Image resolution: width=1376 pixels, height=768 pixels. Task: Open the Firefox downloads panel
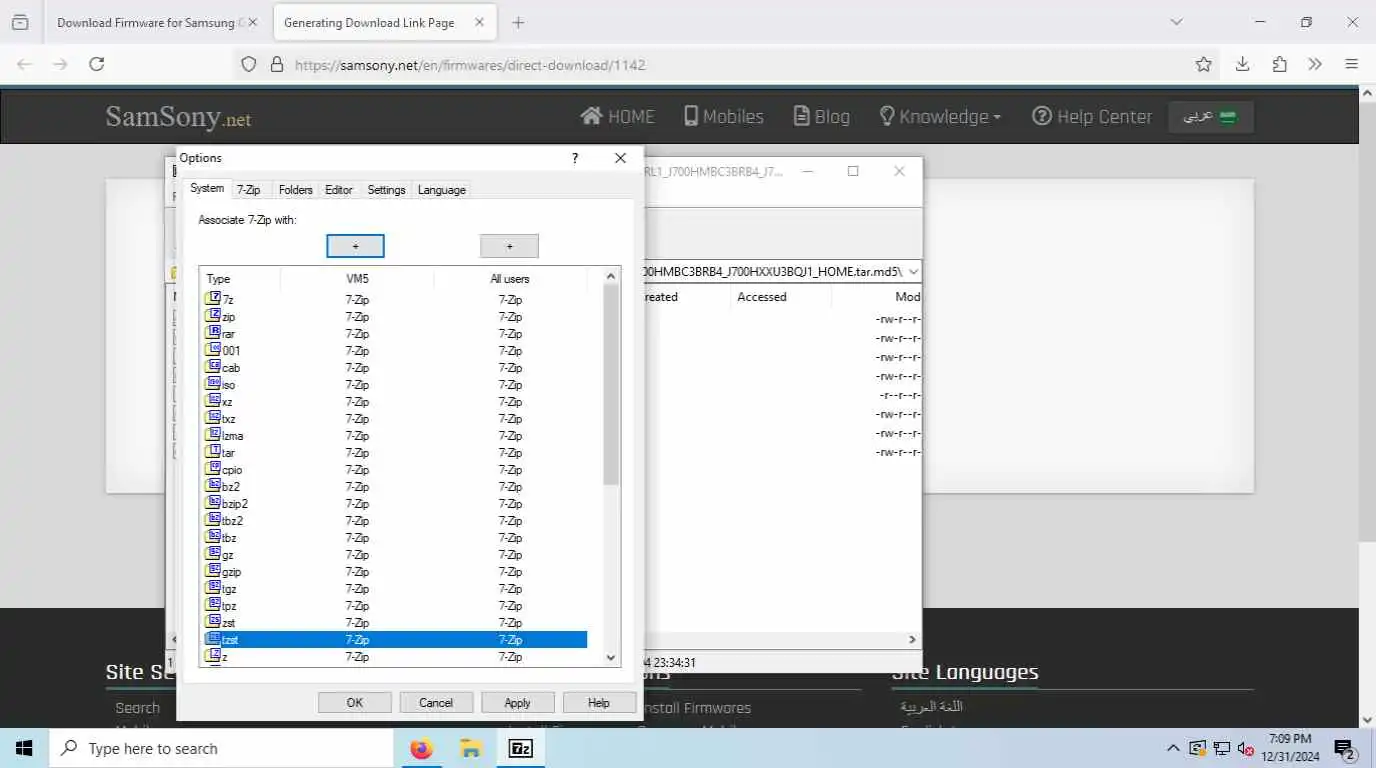pos(1242,64)
